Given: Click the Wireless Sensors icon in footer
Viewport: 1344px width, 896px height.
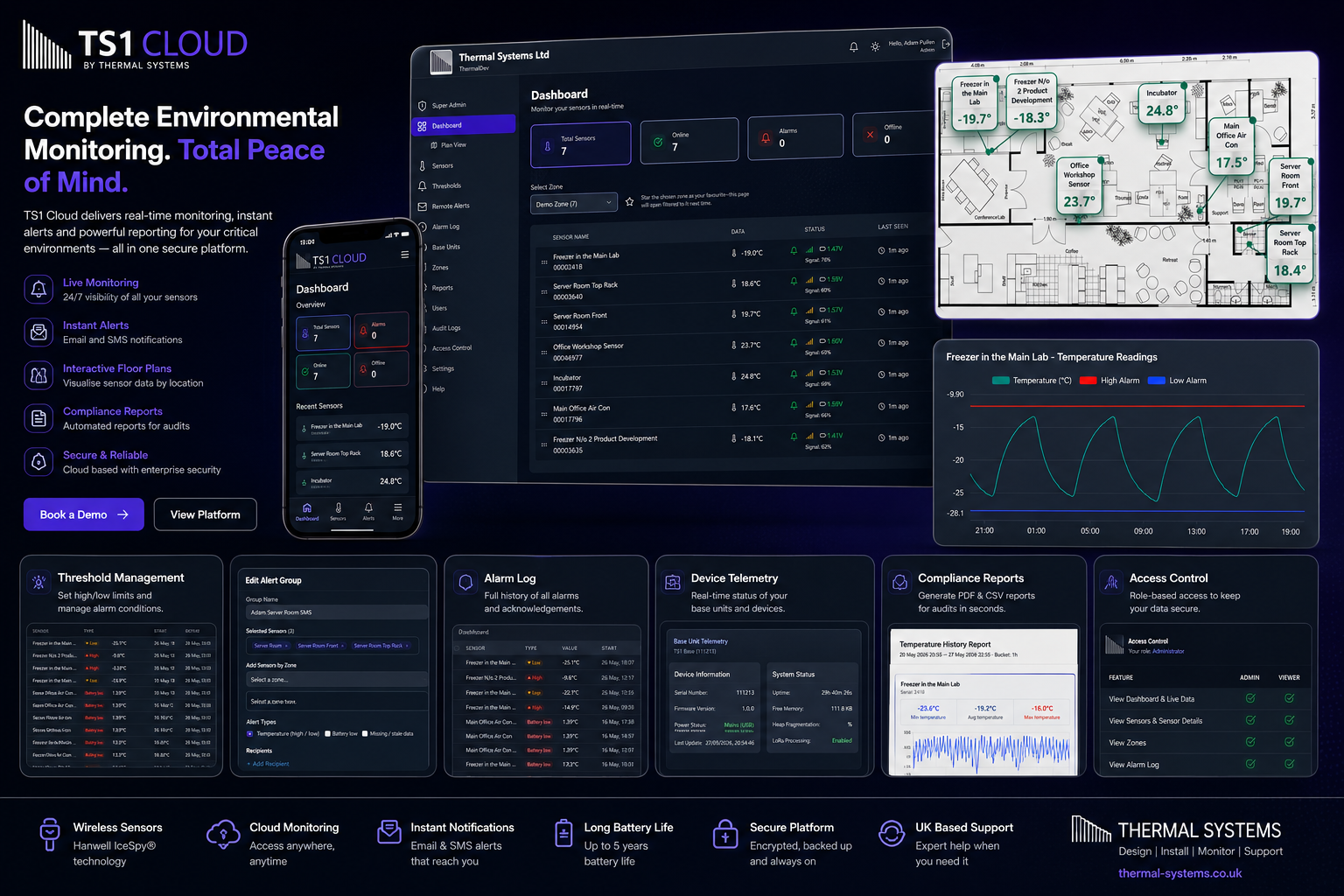Looking at the screenshot, I should click(50, 834).
